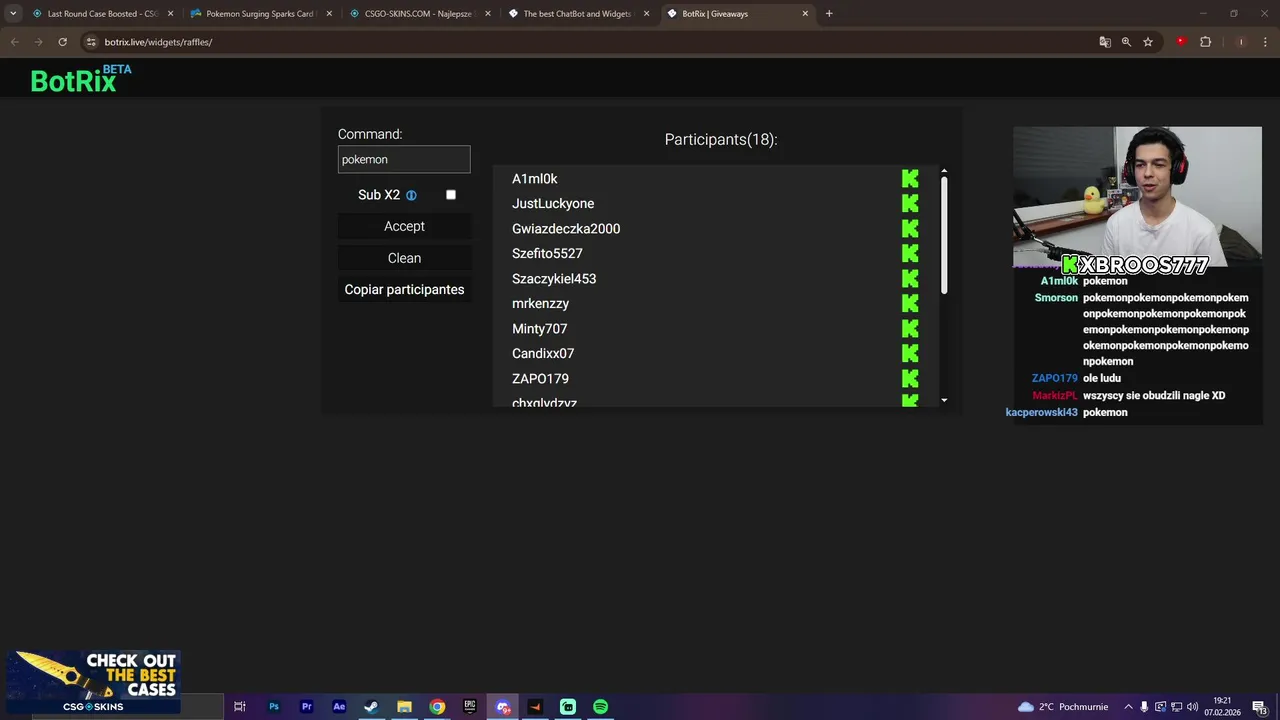
Task: Click the Kick icon next to Candixx07
Action: (910, 354)
